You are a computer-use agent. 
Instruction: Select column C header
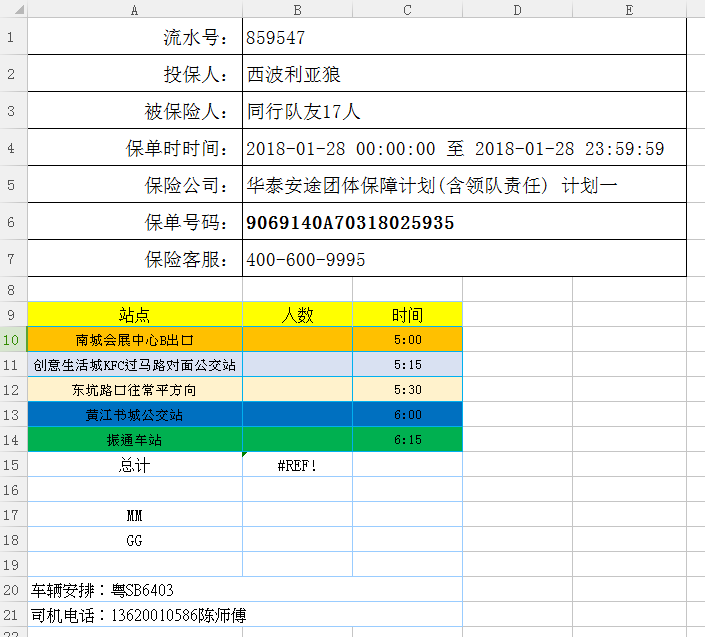[x=407, y=9]
